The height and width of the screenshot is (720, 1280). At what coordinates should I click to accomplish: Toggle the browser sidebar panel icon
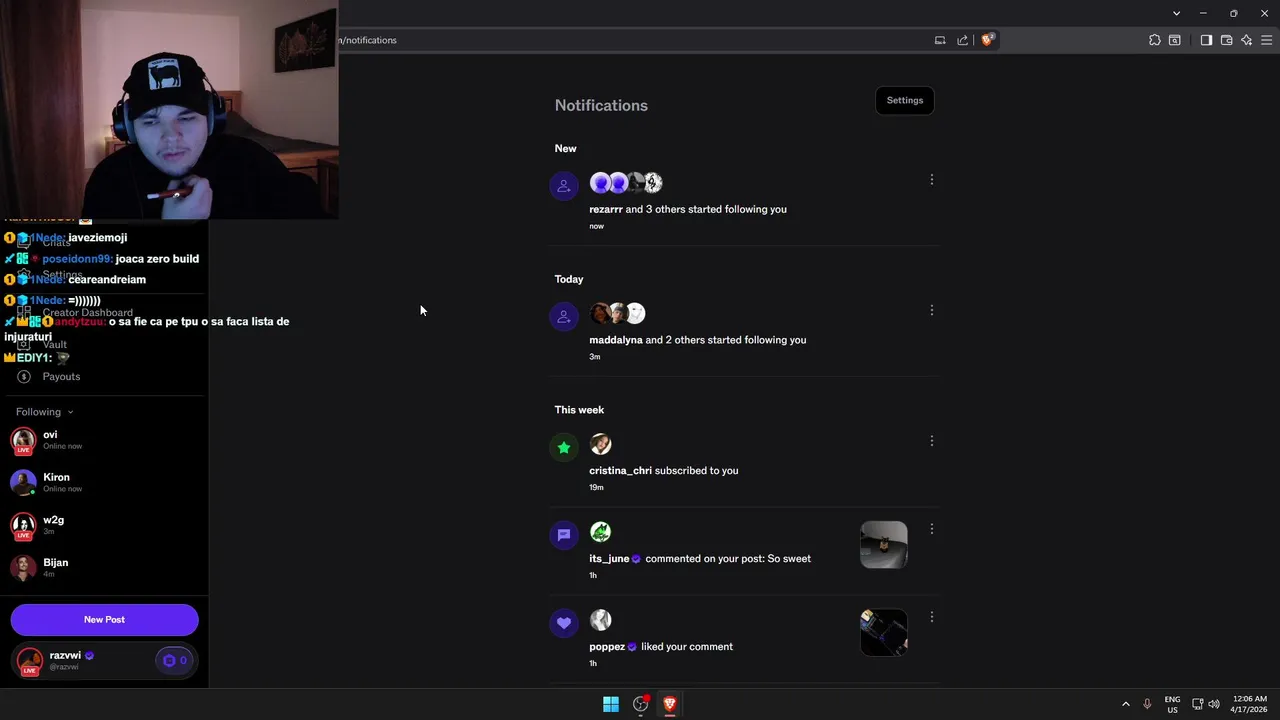point(1206,40)
